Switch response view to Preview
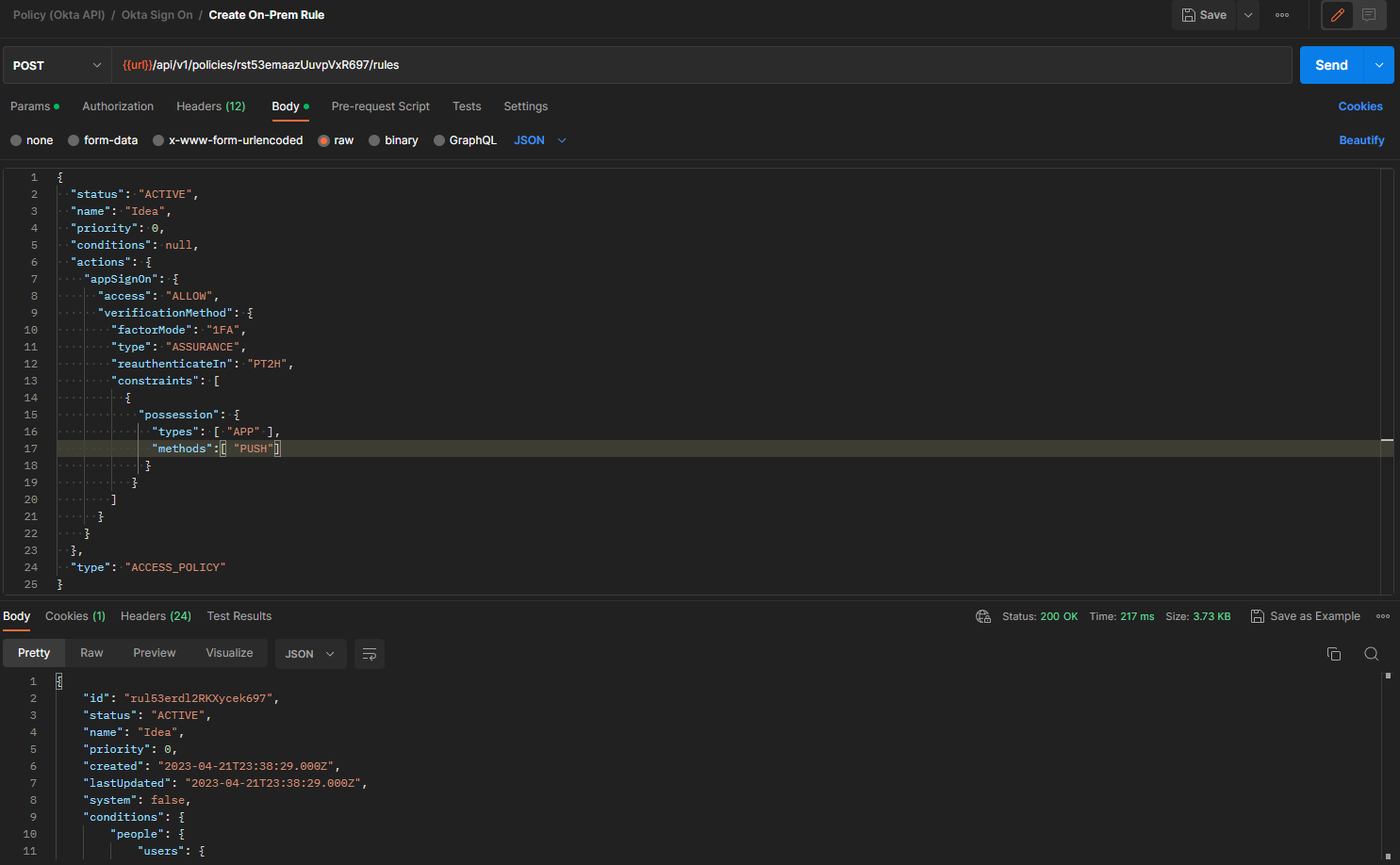Viewport: 1400px width, 865px height. (155, 653)
